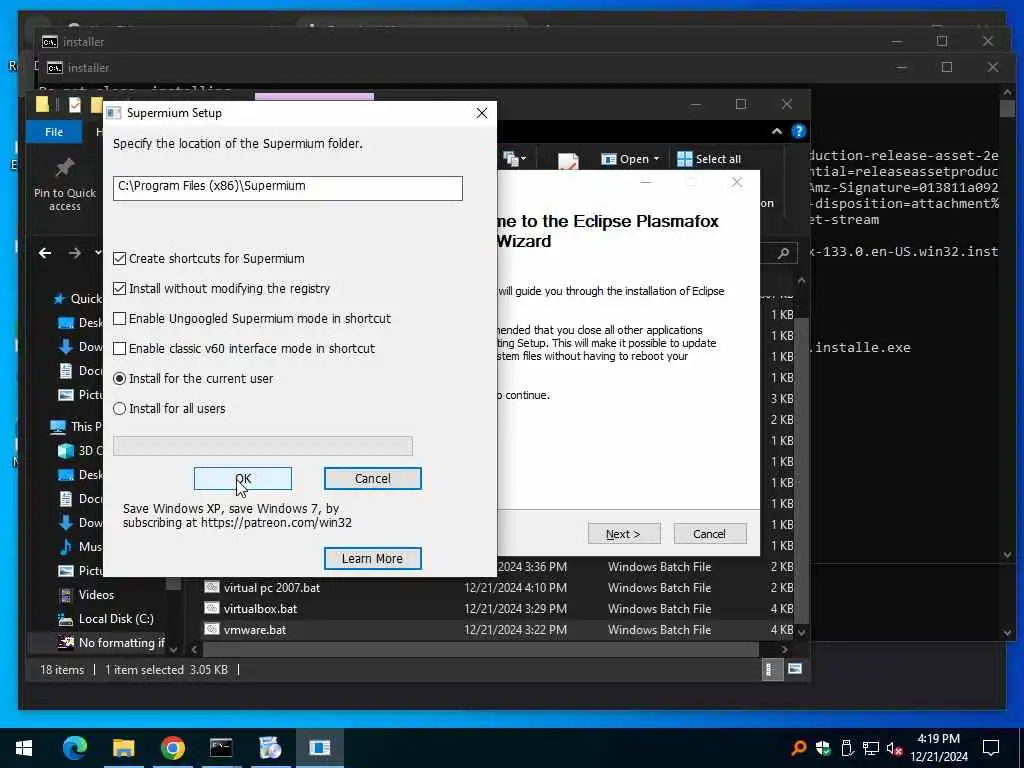Click the second installer console window icon
The height and width of the screenshot is (768, 1024).
[55, 67]
